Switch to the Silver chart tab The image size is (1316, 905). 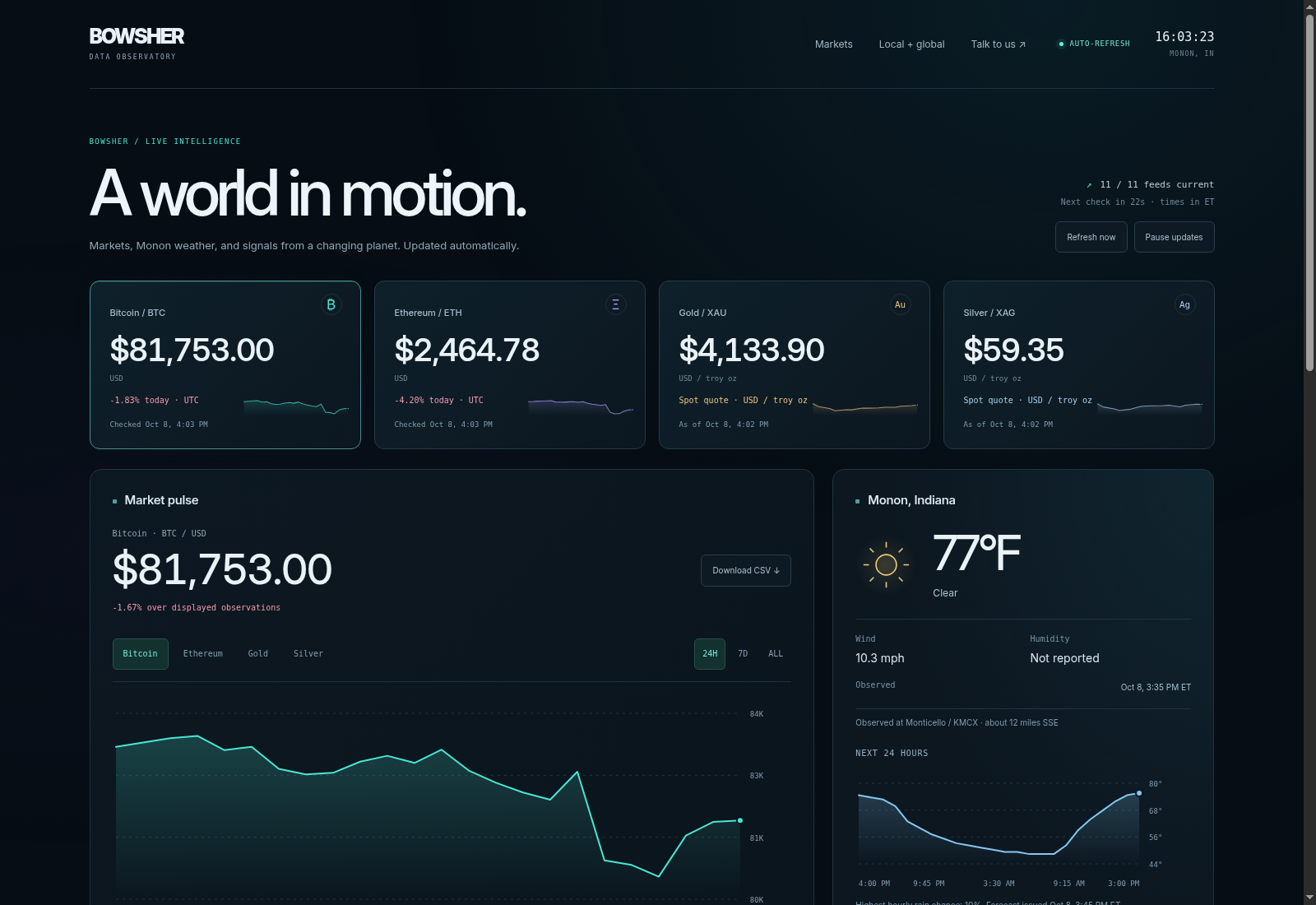[308, 654]
